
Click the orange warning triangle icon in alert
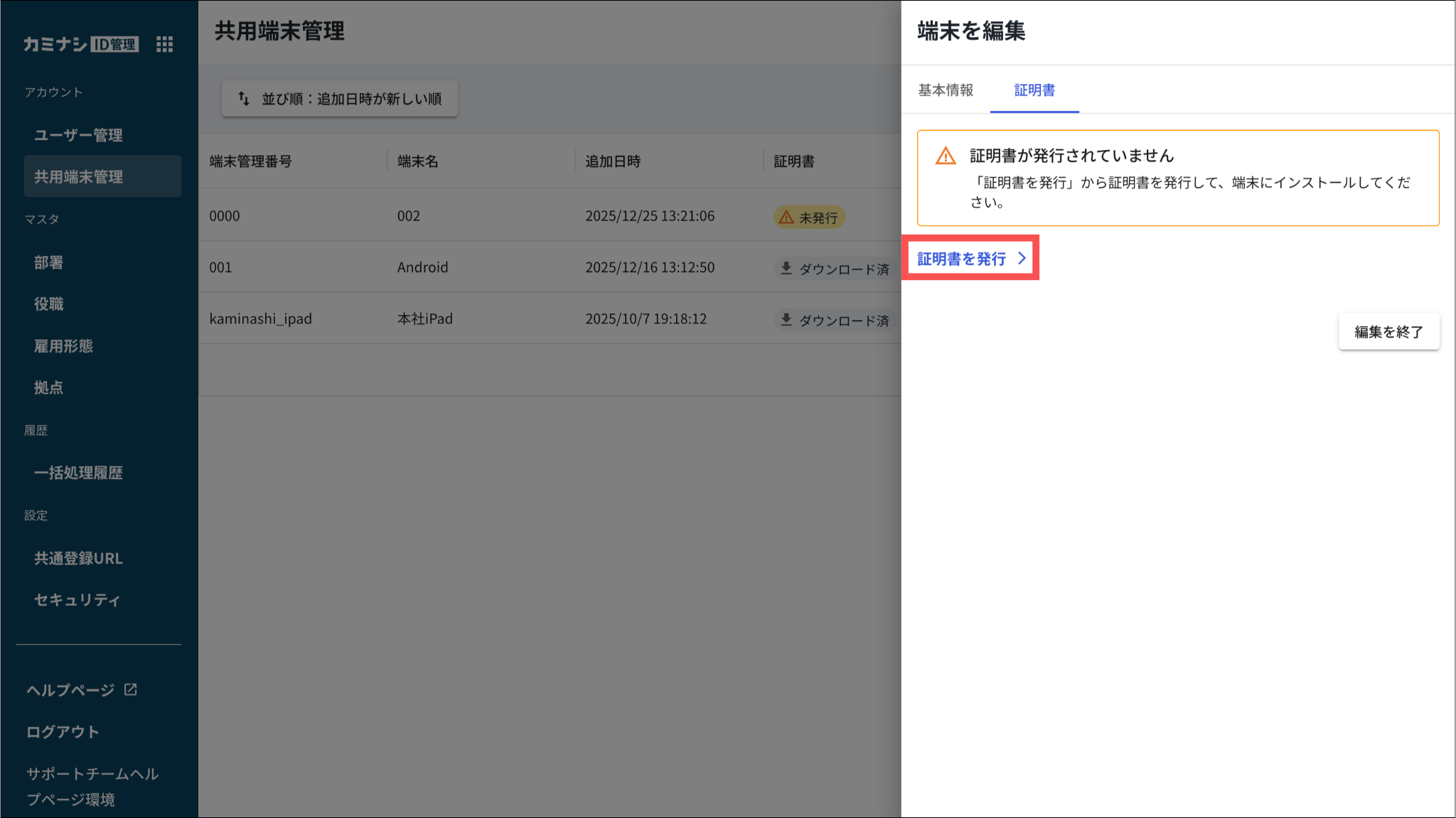pyautogui.click(x=945, y=156)
